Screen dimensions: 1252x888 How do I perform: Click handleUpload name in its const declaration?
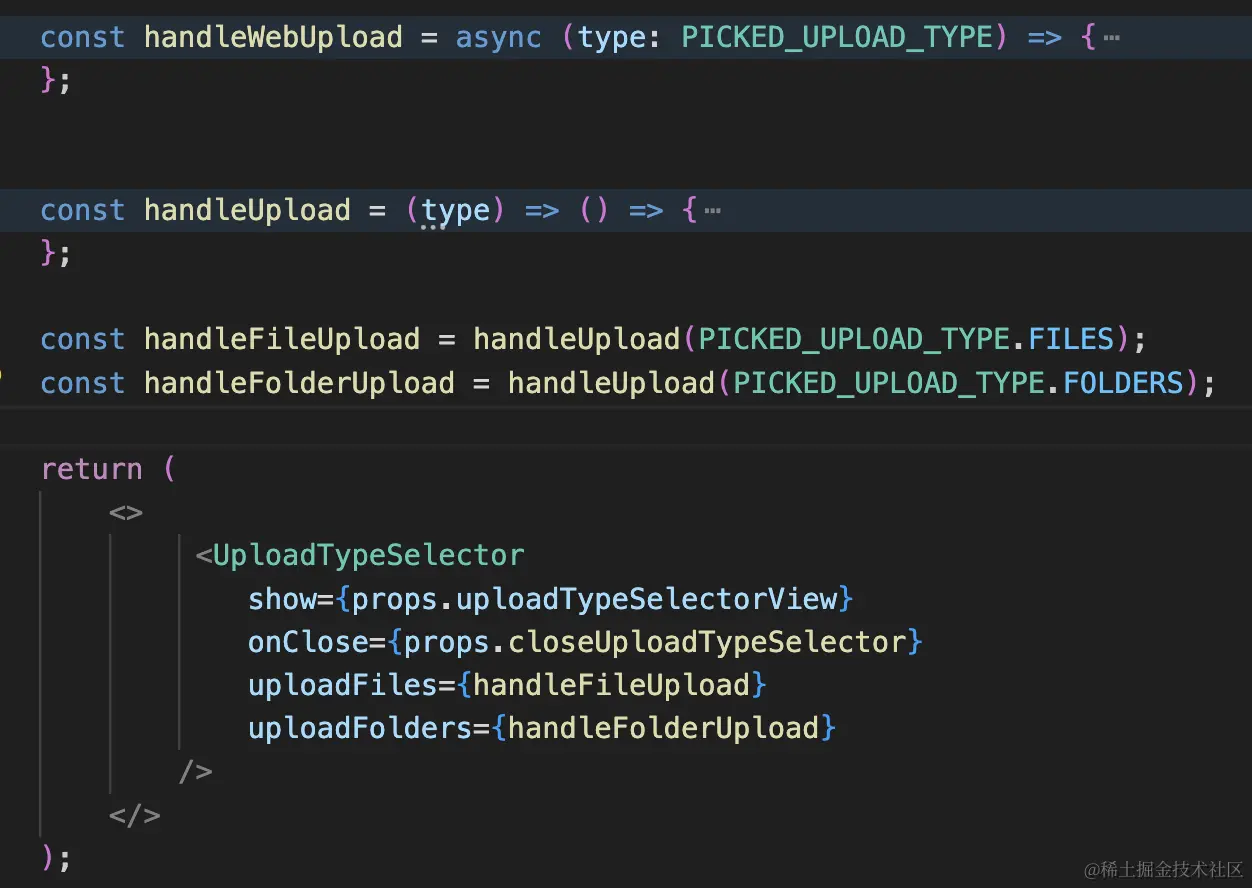pyautogui.click(x=247, y=211)
